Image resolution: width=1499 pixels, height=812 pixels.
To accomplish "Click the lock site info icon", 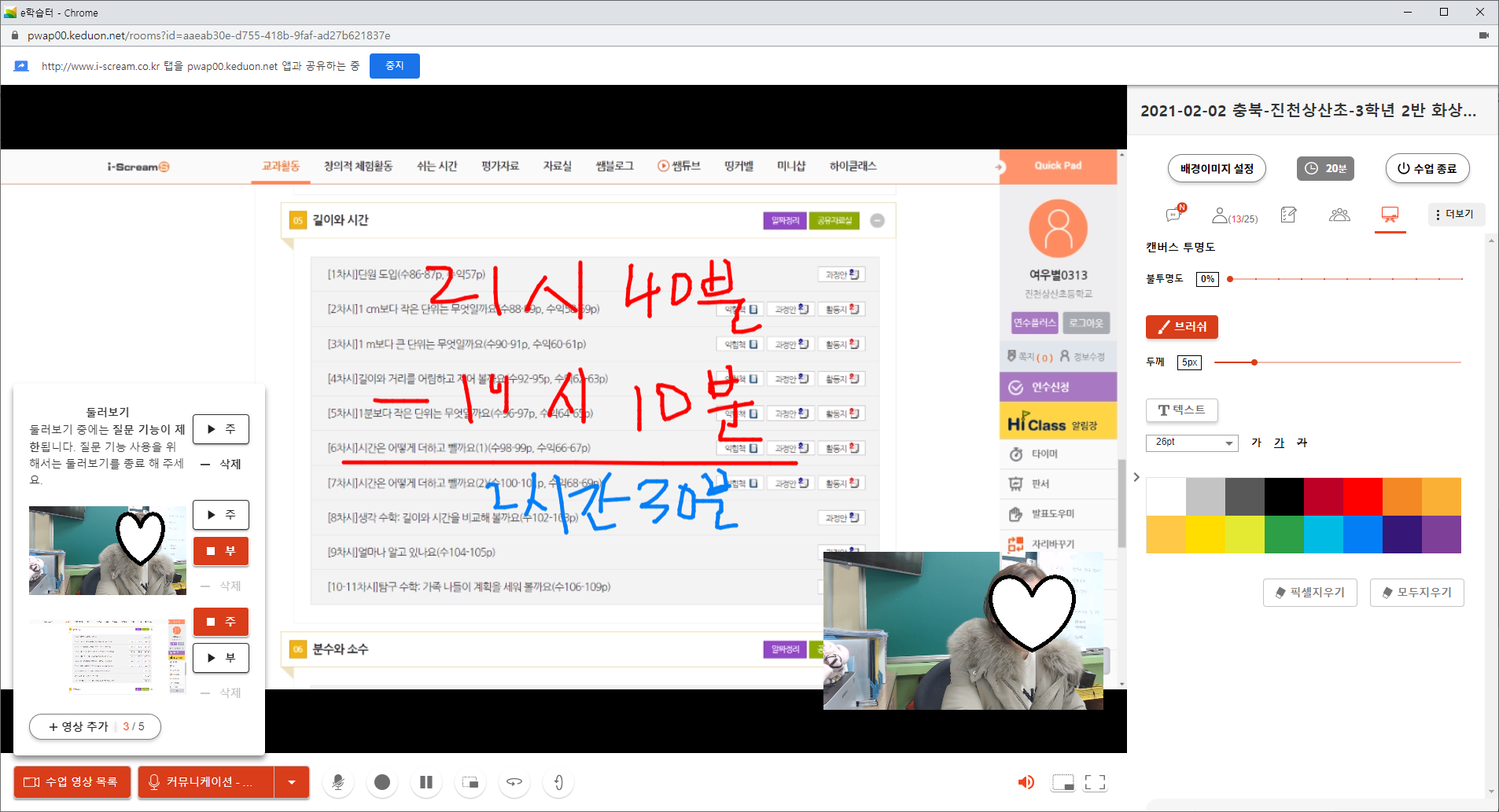I will pos(14,35).
